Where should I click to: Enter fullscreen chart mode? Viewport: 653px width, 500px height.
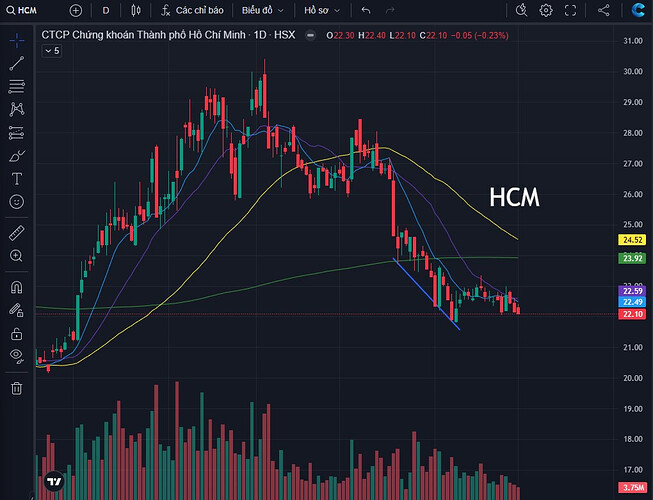point(570,10)
